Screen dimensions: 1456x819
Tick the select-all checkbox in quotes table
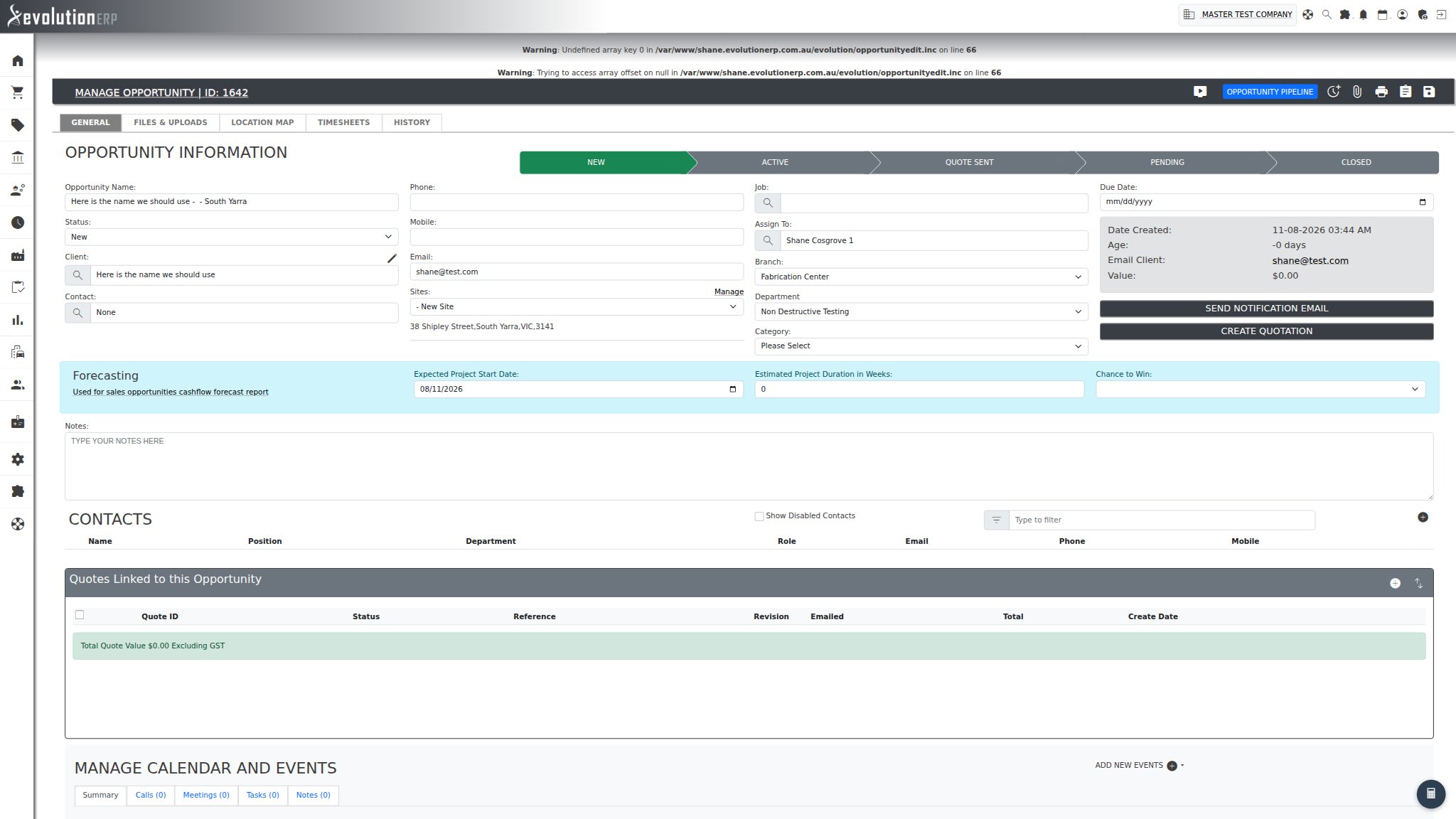80,615
